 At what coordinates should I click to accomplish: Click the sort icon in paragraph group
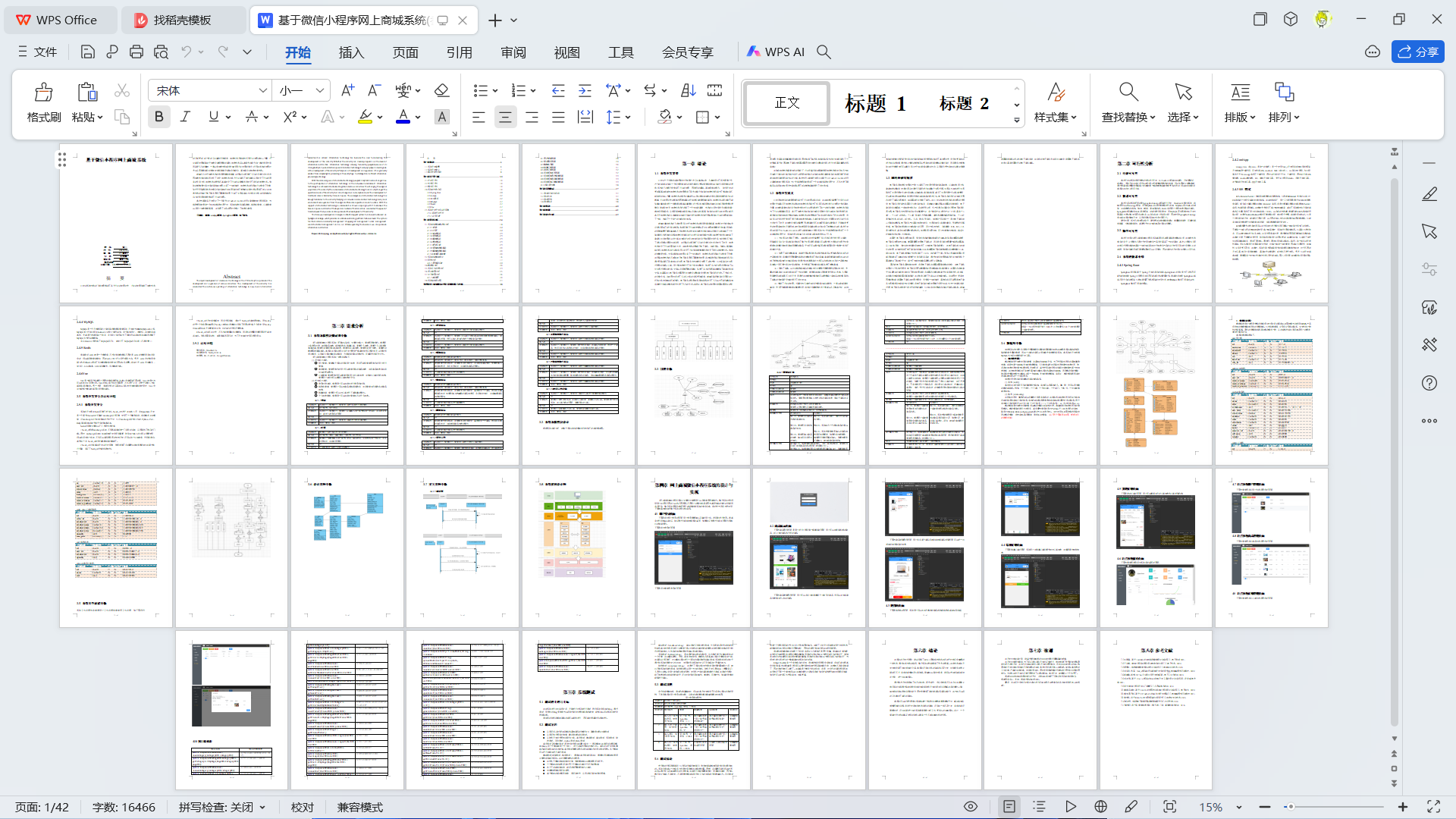[x=688, y=90]
